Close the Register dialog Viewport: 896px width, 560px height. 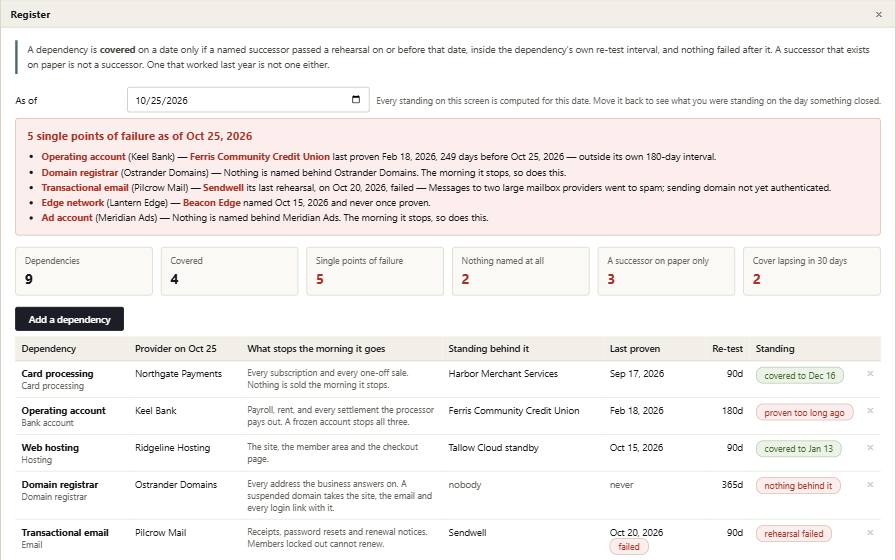pyautogui.click(x=878, y=14)
